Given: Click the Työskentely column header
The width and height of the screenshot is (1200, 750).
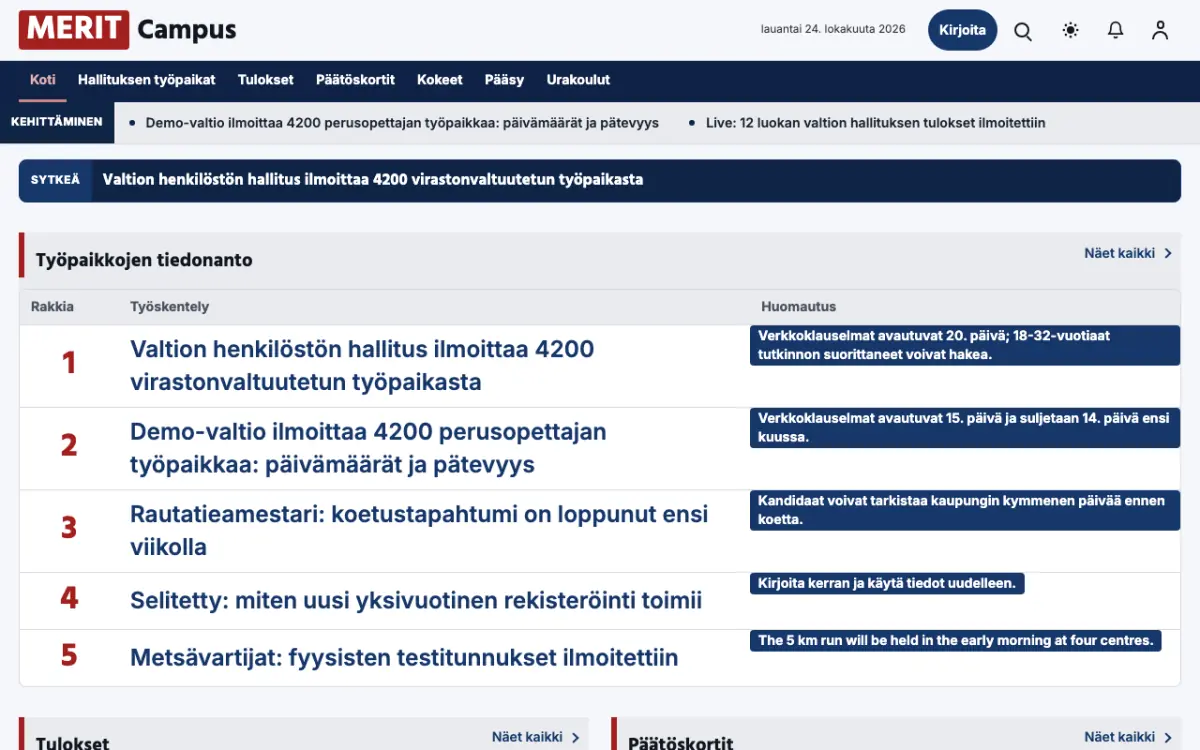Looking at the screenshot, I should pos(170,307).
